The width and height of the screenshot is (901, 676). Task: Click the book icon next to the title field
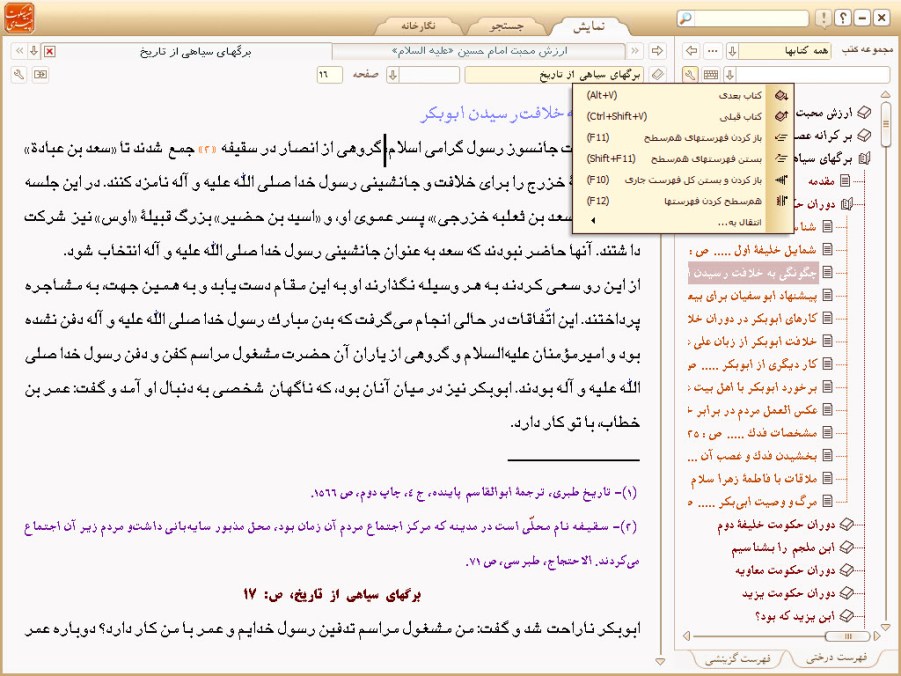click(x=658, y=75)
